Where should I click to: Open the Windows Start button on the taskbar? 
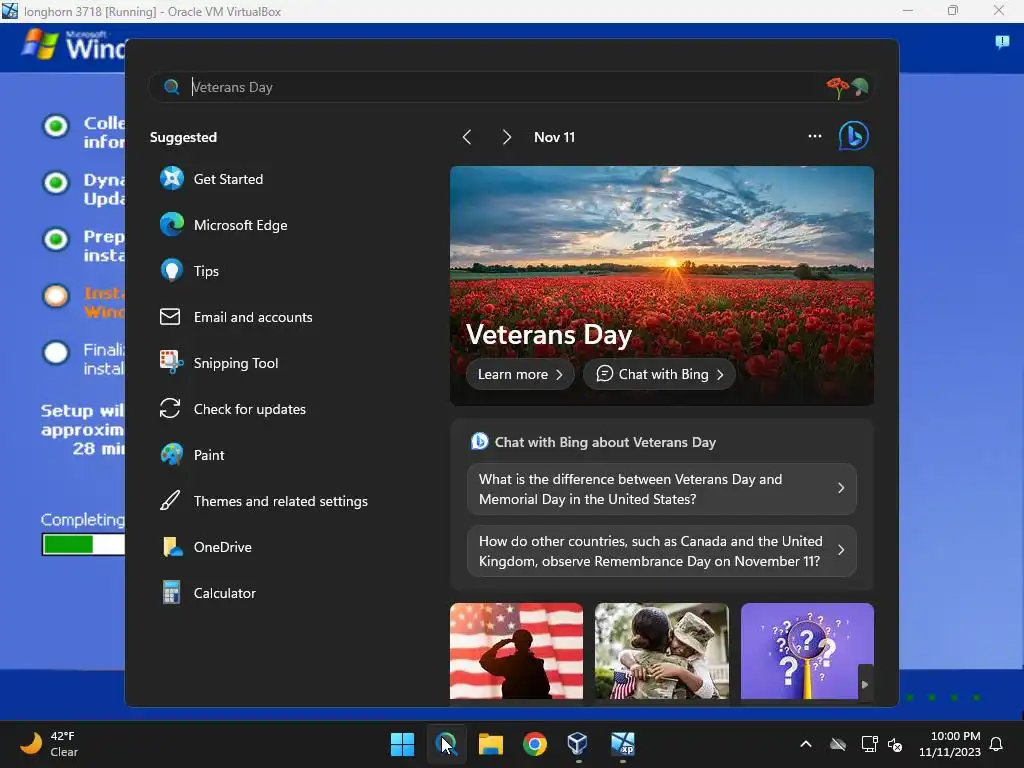tap(402, 744)
